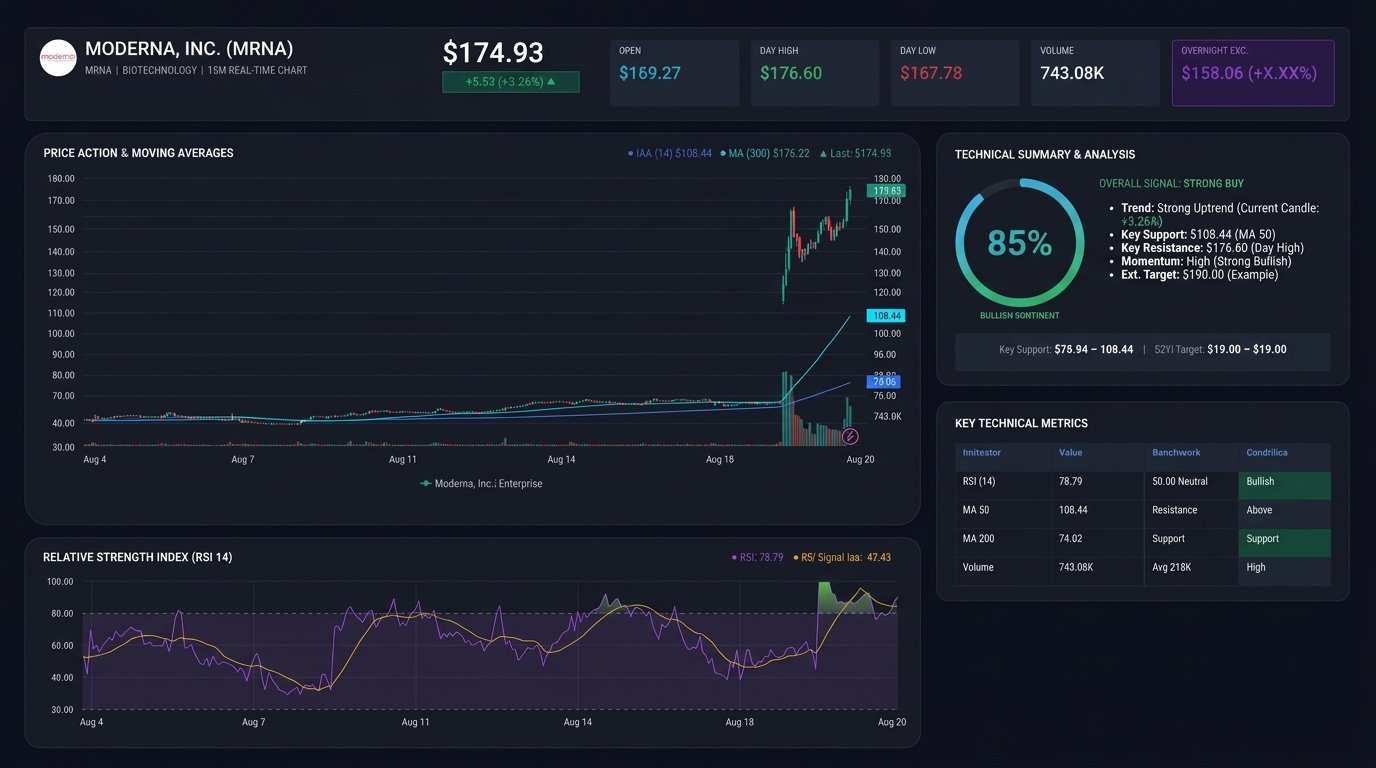Select the MA 200 row label

click(979, 539)
